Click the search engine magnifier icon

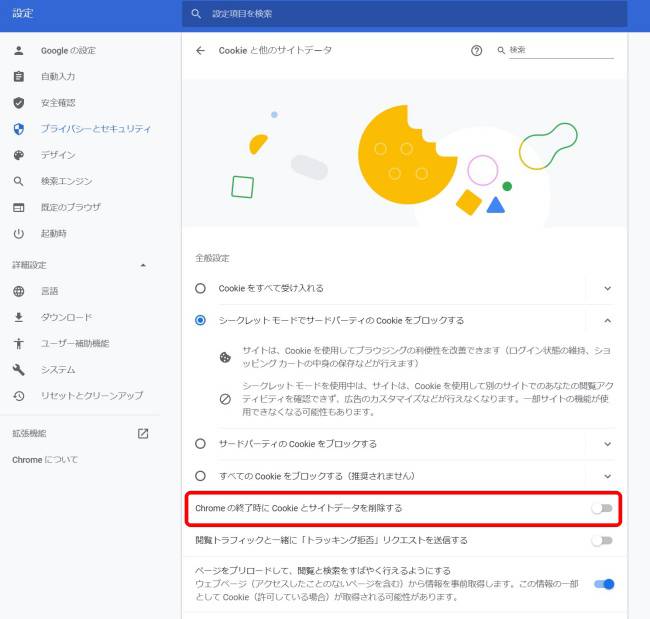click(x=19, y=181)
